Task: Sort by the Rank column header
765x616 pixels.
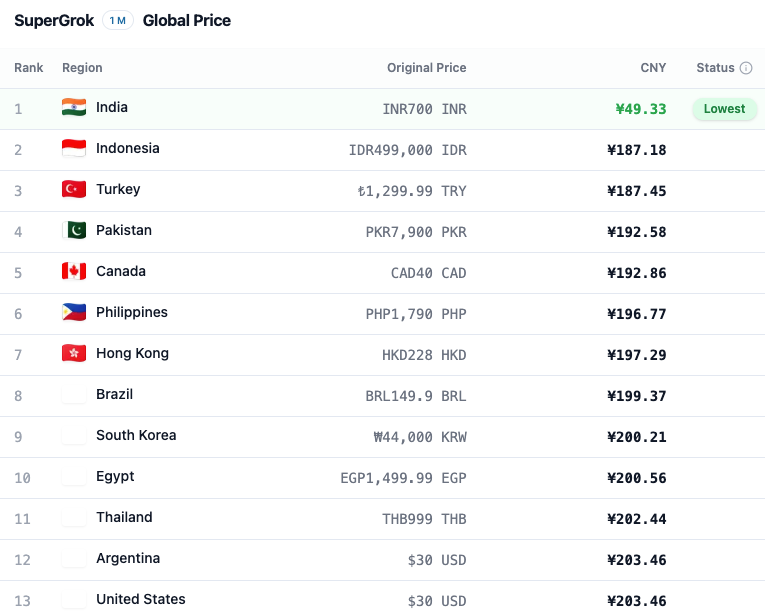Action: pyautogui.click(x=28, y=68)
